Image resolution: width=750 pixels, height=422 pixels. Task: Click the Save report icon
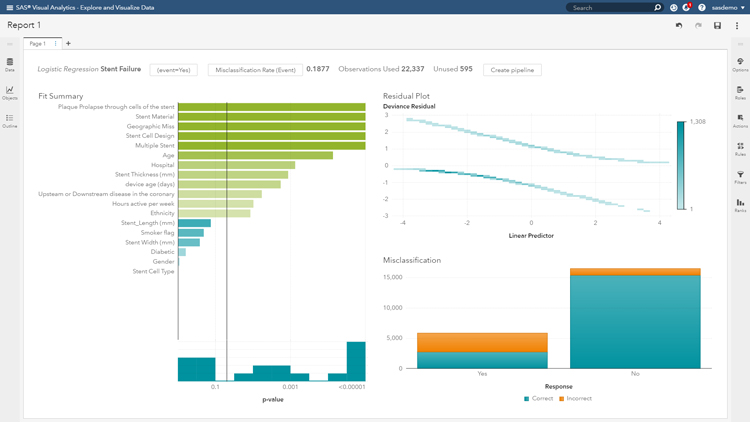coord(717,25)
